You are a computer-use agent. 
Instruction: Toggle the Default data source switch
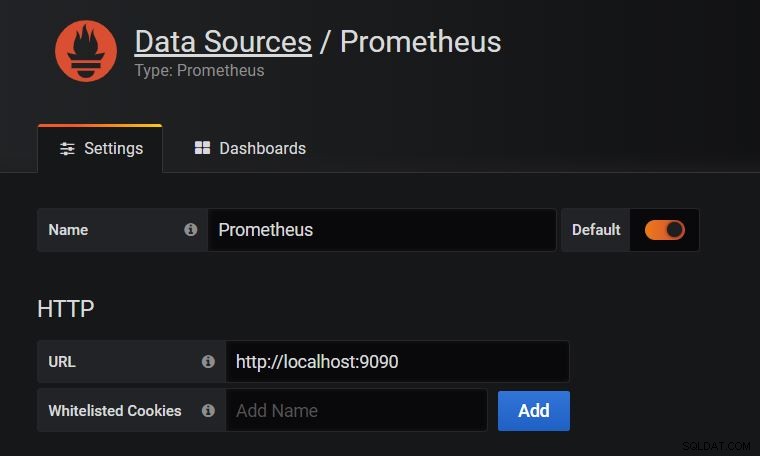click(665, 230)
